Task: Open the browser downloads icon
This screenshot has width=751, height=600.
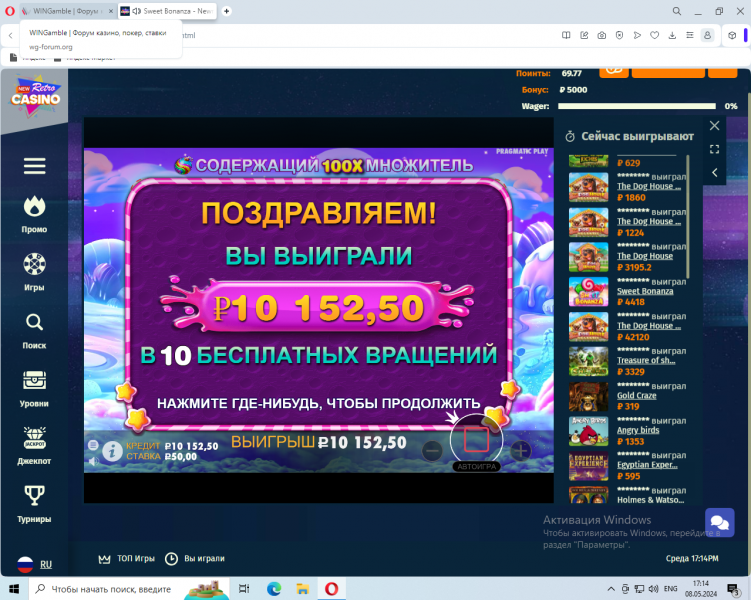Action: pos(672,35)
